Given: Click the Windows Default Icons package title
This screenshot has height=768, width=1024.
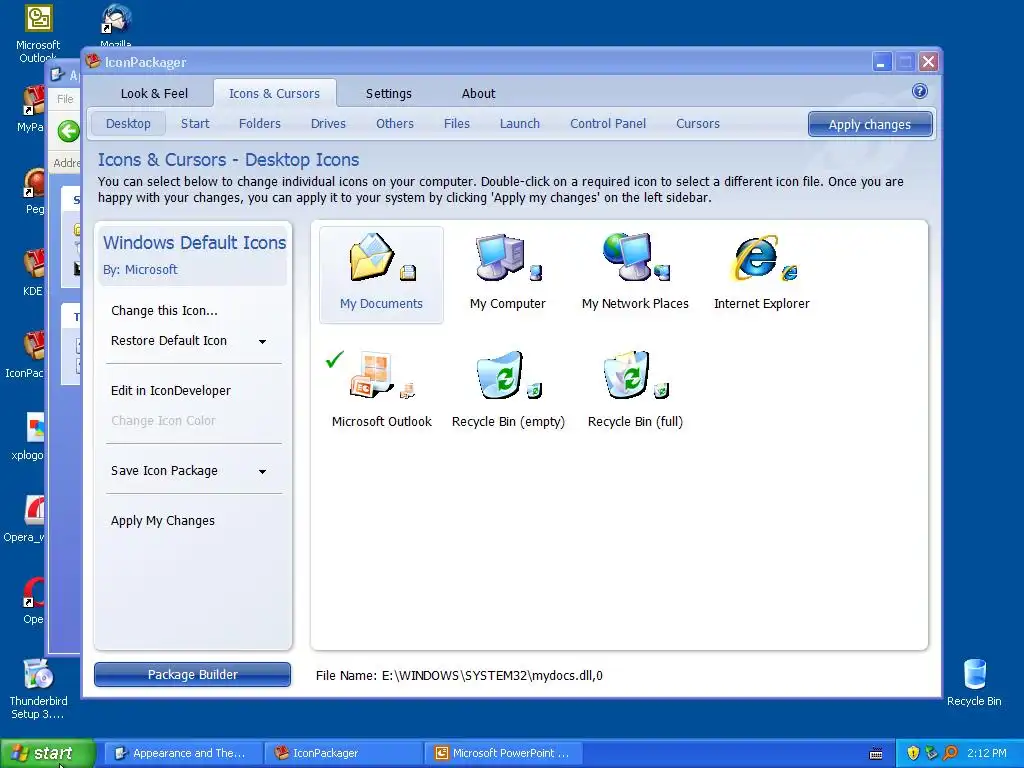Looking at the screenshot, I should [194, 243].
